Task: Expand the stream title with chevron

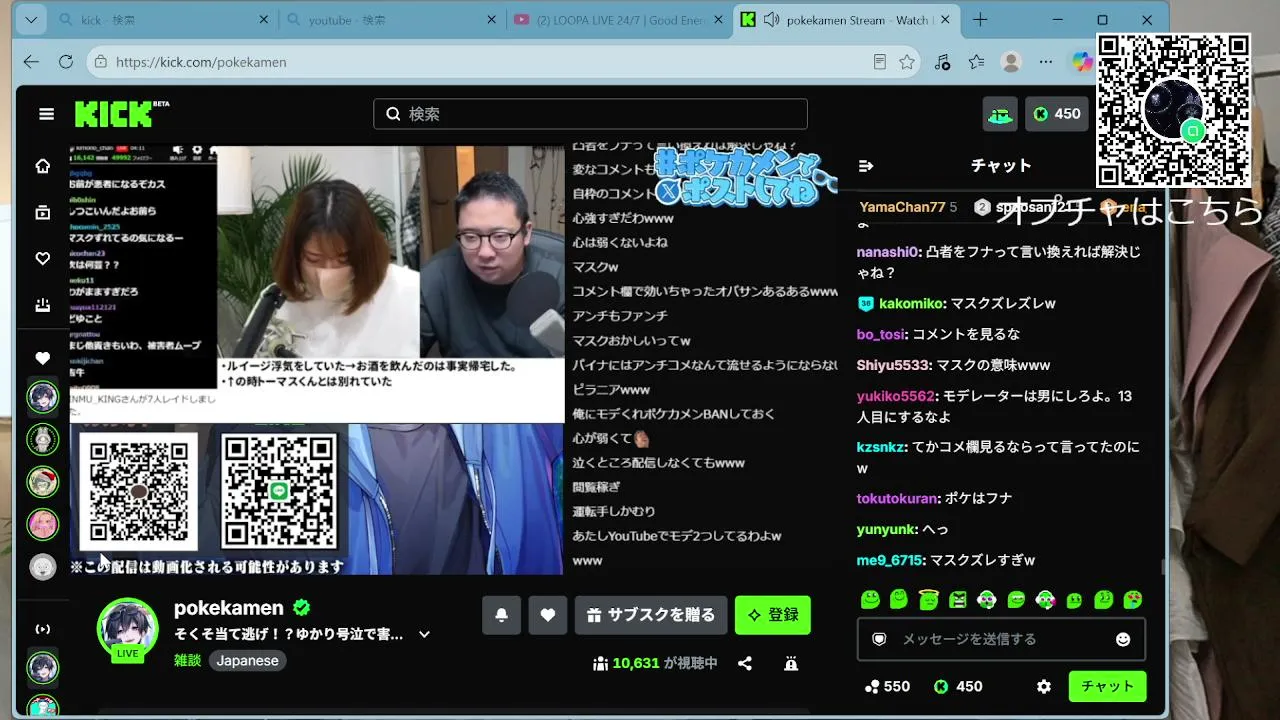Action: pyautogui.click(x=424, y=634)
